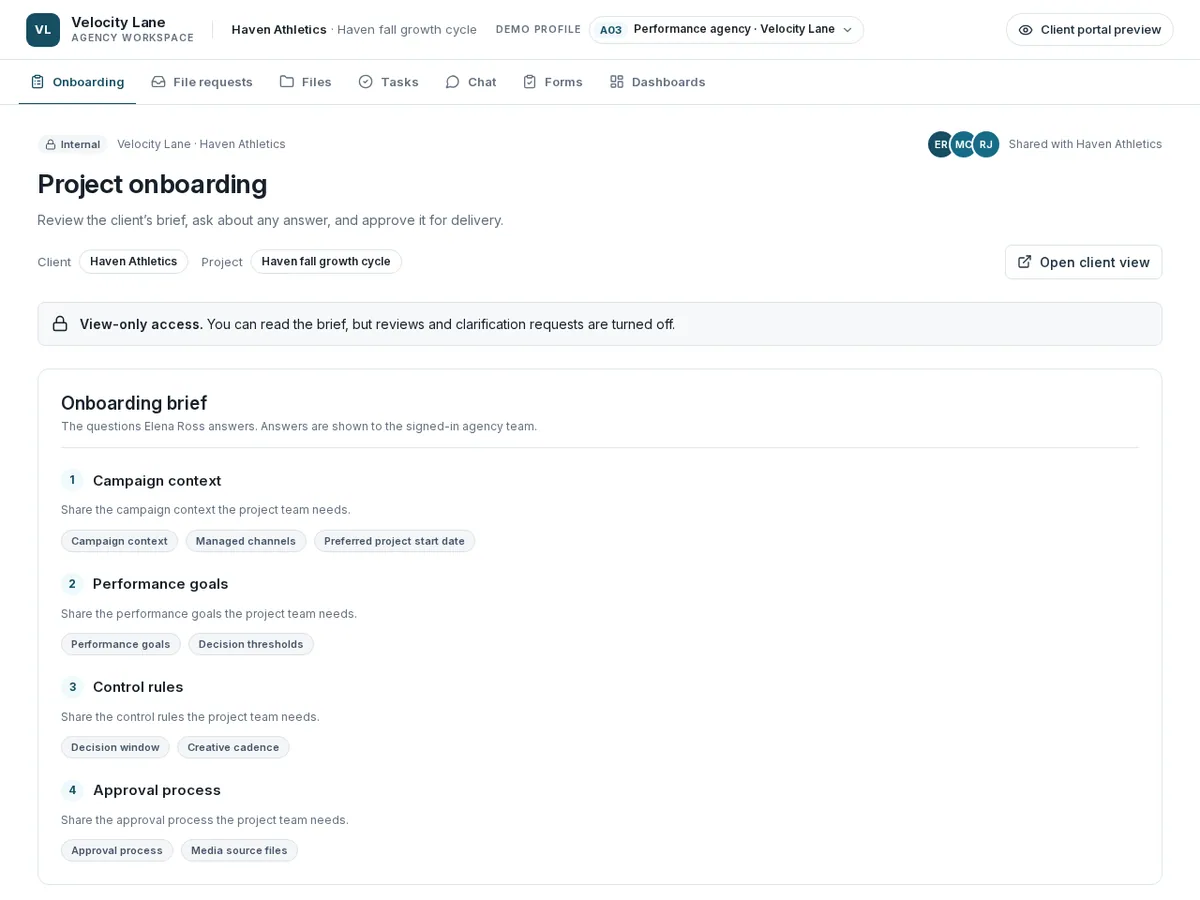Image resolution: width=1200 pixels, height=900 pixels.
Task: Click the Media source files chip
Action: point(239,850)
